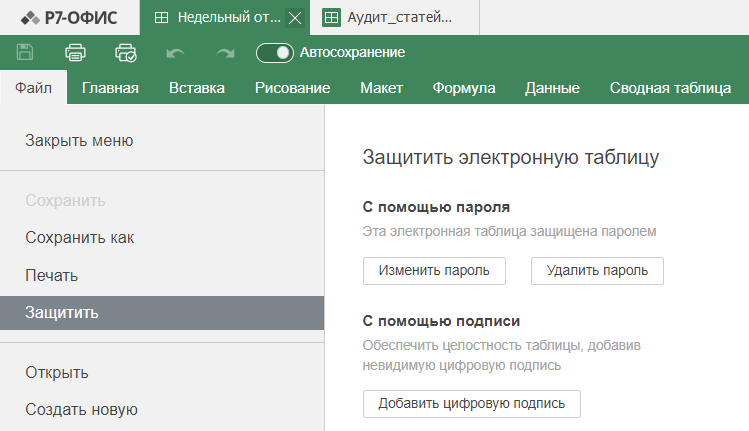
Task: Toggle the Автосохранение switch
Action: [275, 53]
